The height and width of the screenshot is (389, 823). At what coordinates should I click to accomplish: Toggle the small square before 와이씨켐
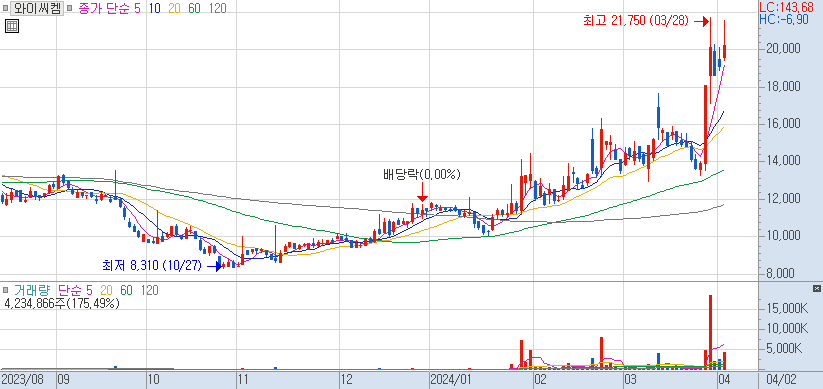click(x=5, y=8)
